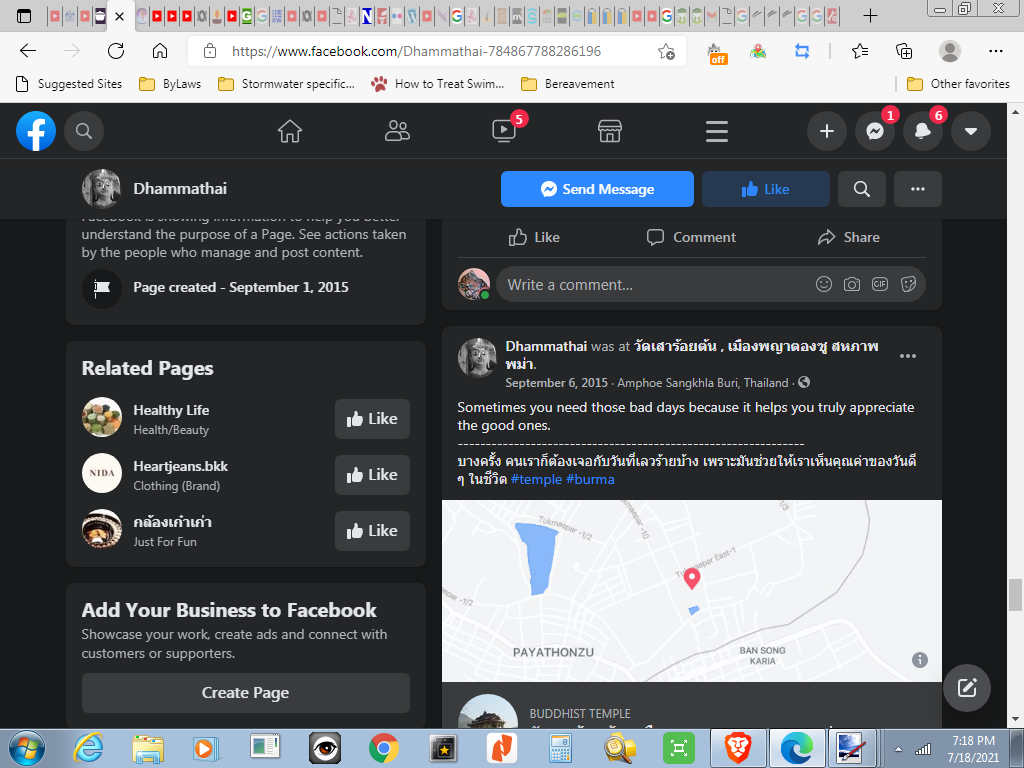
Task: Insert an emoji in the comment
Action: tap(824, 284)
